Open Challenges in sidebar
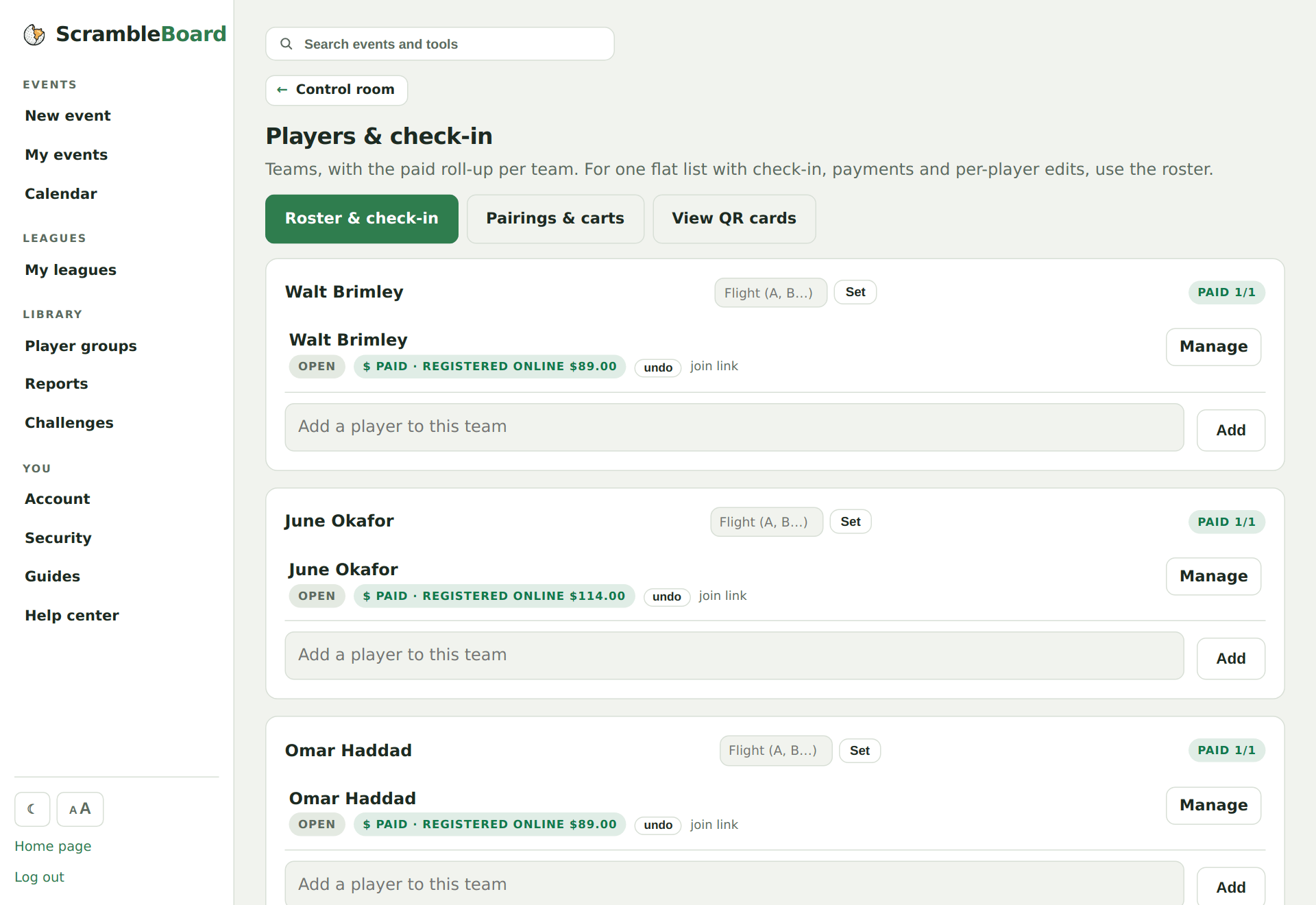Viewport: 1316px width, 905px height. click(x=69, y=423)
